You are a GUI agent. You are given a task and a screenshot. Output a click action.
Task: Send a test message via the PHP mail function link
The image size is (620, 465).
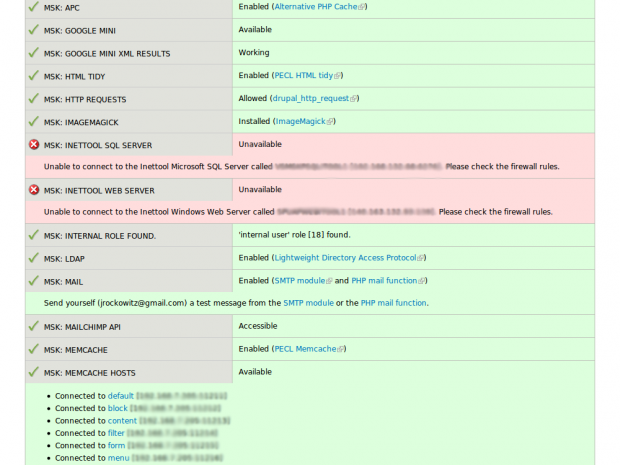point(393,303)
